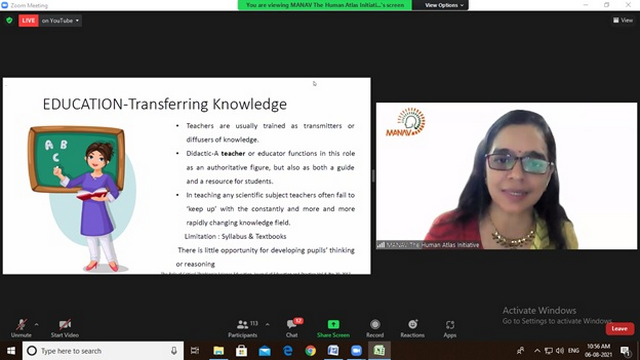640x360 pixels.
Task: Click the Windows taskbar search field
Action: [103, 351]
